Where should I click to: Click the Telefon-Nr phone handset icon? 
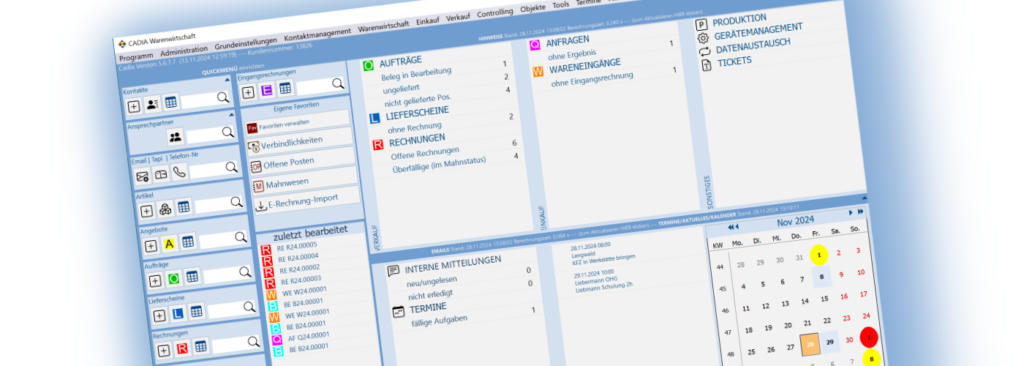coord(179,173)
